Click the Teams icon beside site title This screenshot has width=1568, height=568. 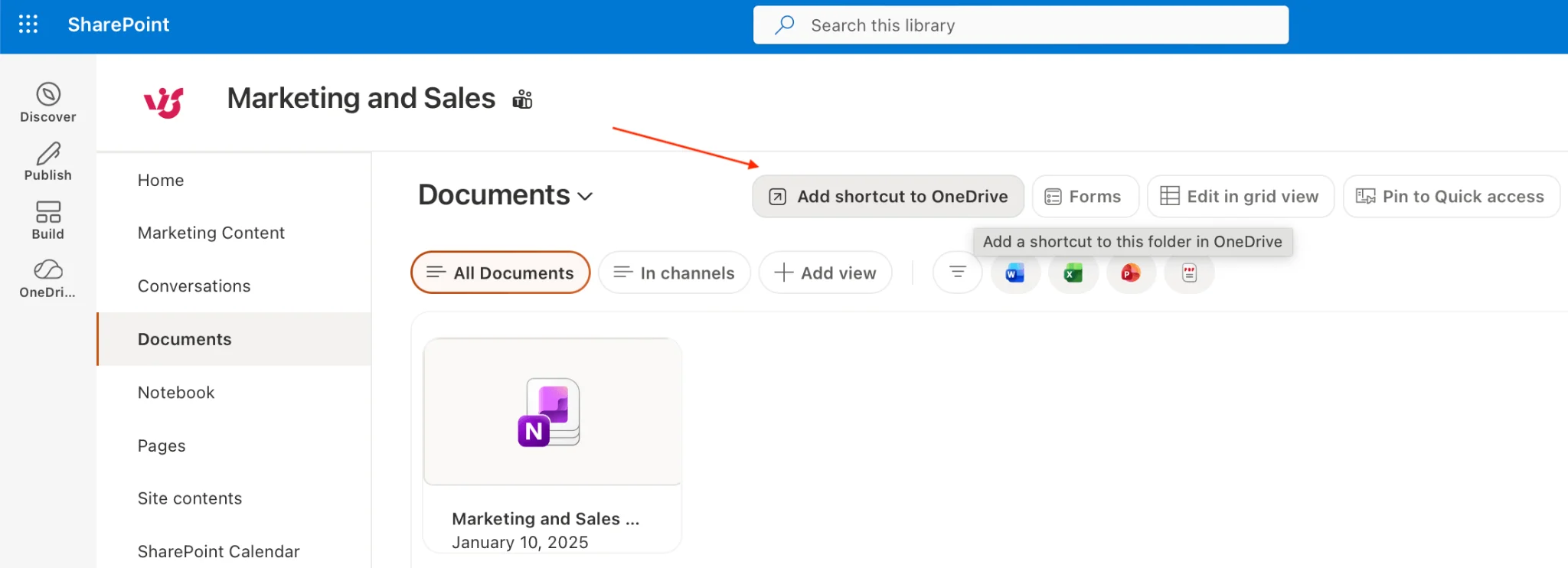522,99
